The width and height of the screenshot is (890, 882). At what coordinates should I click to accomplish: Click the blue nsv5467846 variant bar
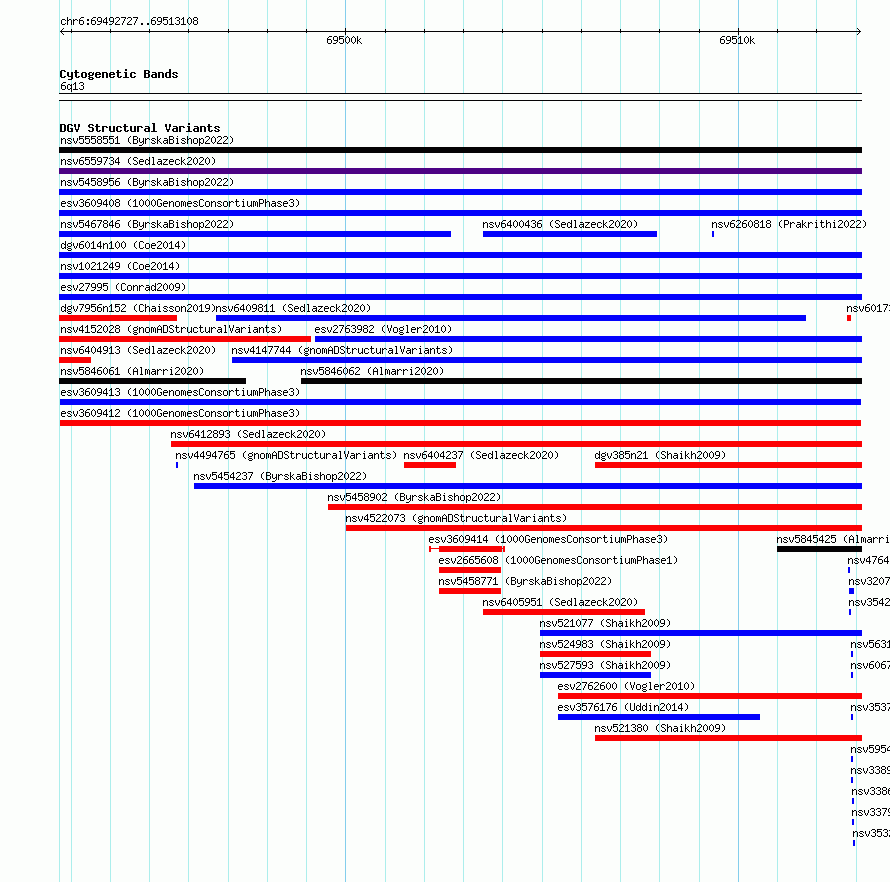point(255,234)
